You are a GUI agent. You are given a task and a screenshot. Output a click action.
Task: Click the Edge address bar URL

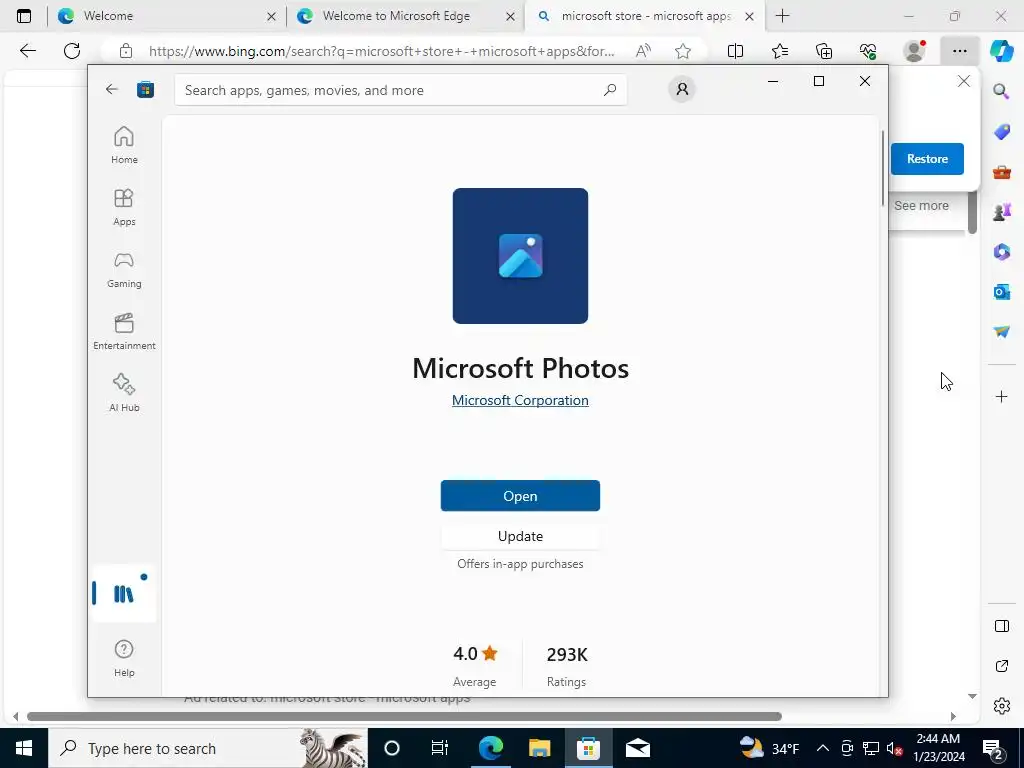pyautogui.click(x=381, y=51)
